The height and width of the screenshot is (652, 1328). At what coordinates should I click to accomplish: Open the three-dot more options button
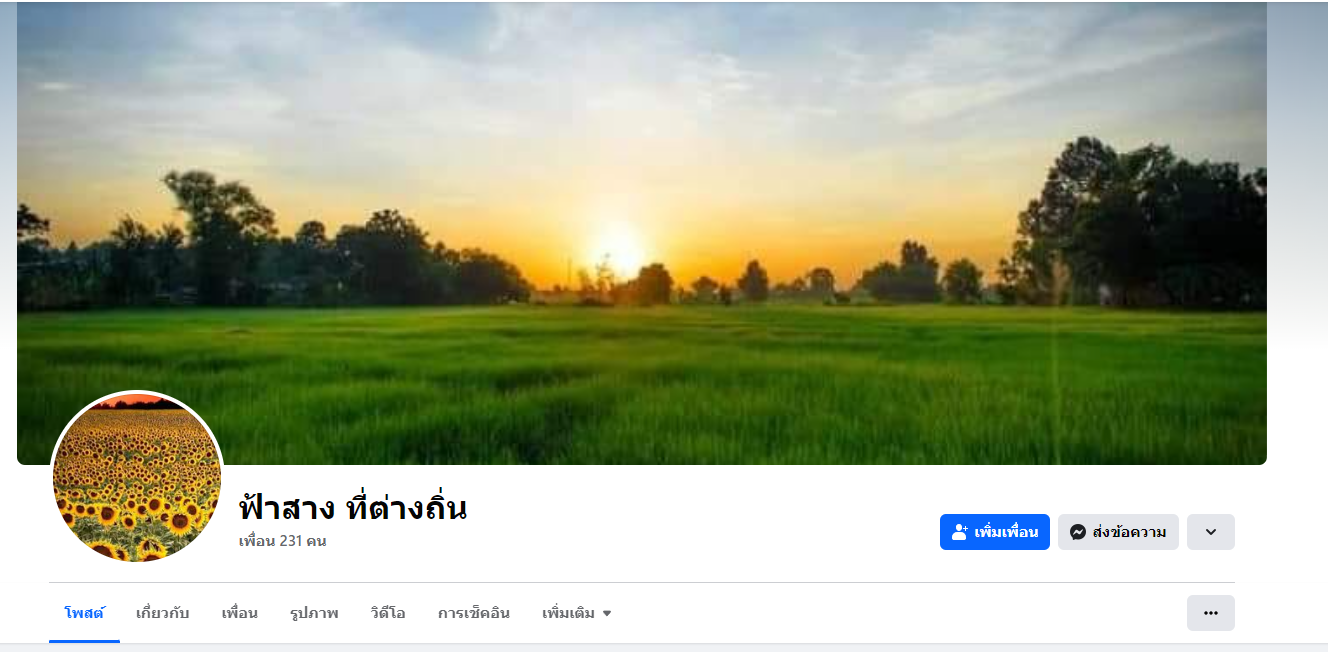pyautogui.click(x=1211, y=613)
